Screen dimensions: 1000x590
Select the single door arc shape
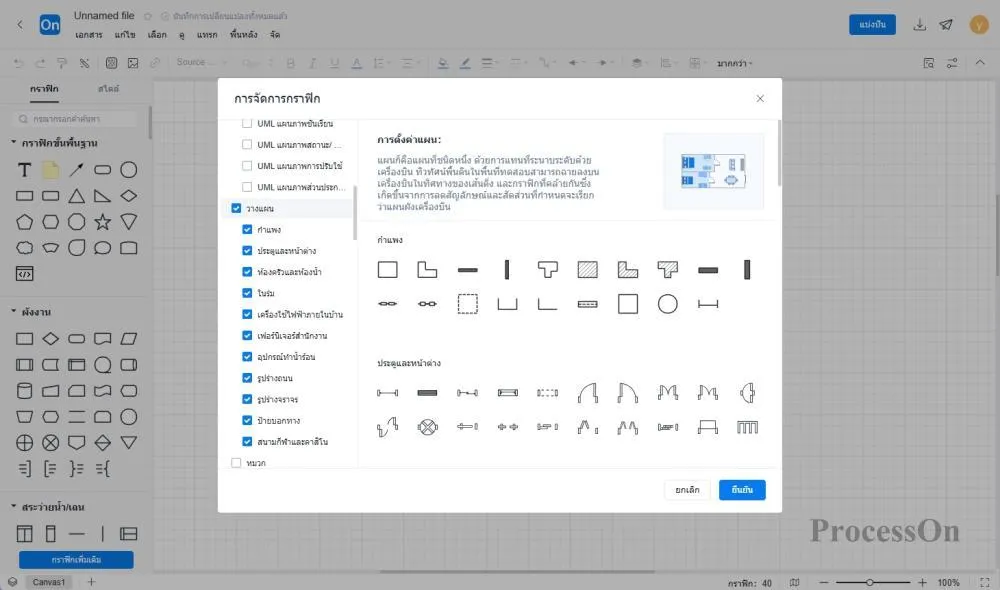point(587,393)
